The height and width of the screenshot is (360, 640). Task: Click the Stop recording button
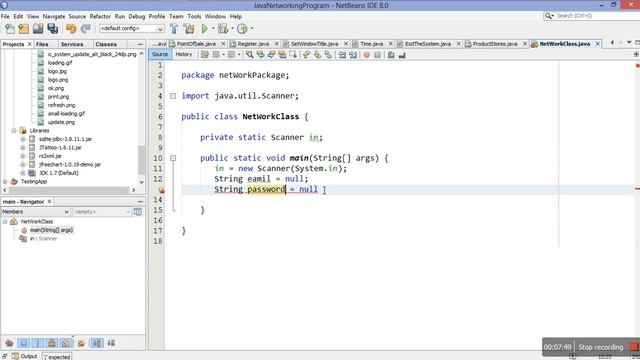600,347
